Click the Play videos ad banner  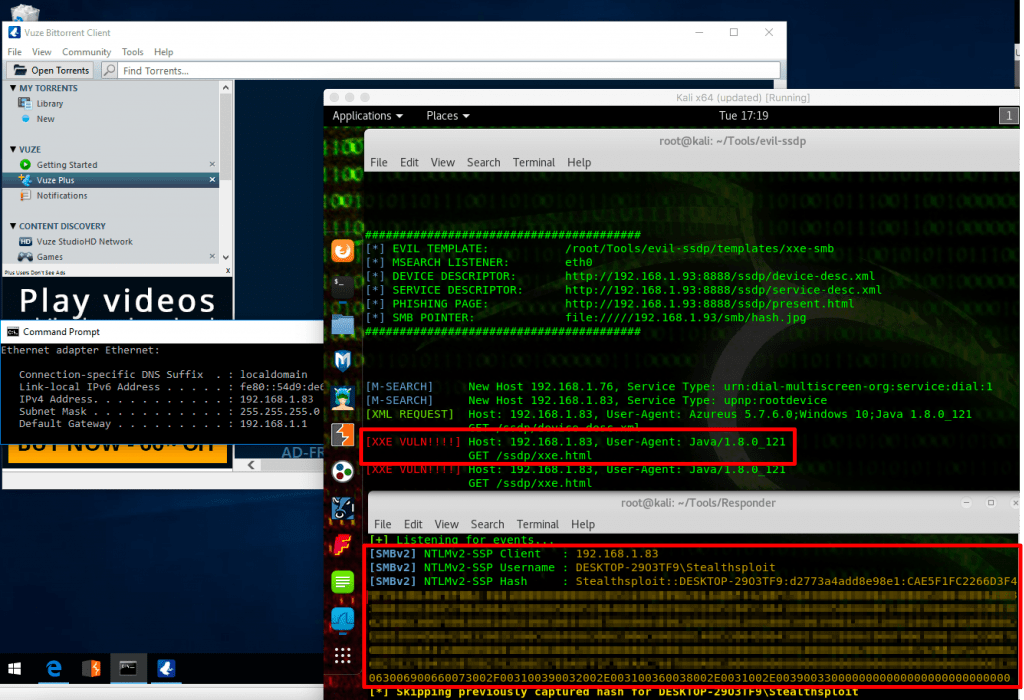click(118, 299)
